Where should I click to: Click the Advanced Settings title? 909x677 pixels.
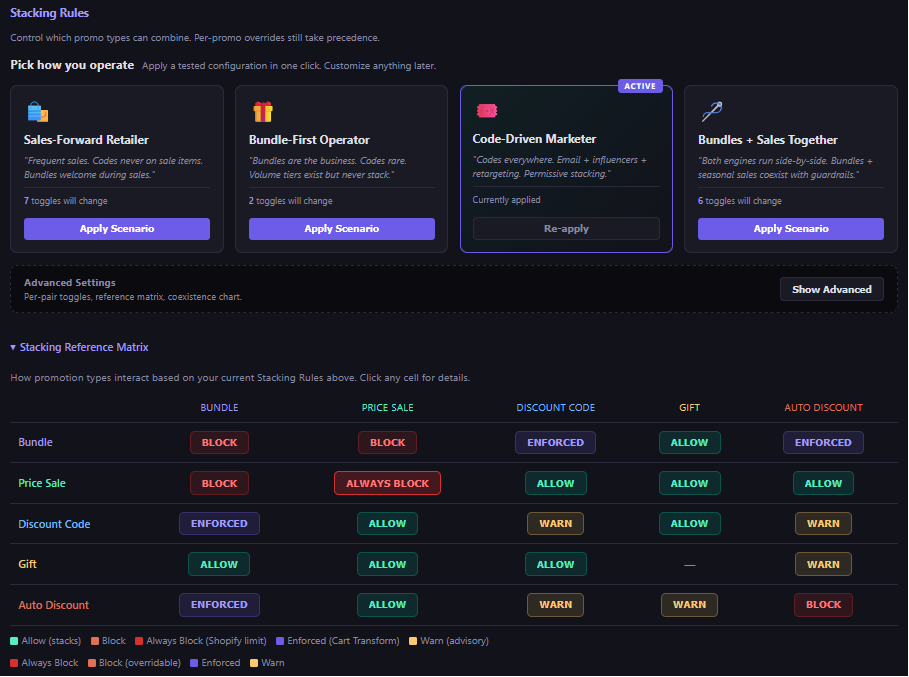pyautogui.click(x=70, y=283)
